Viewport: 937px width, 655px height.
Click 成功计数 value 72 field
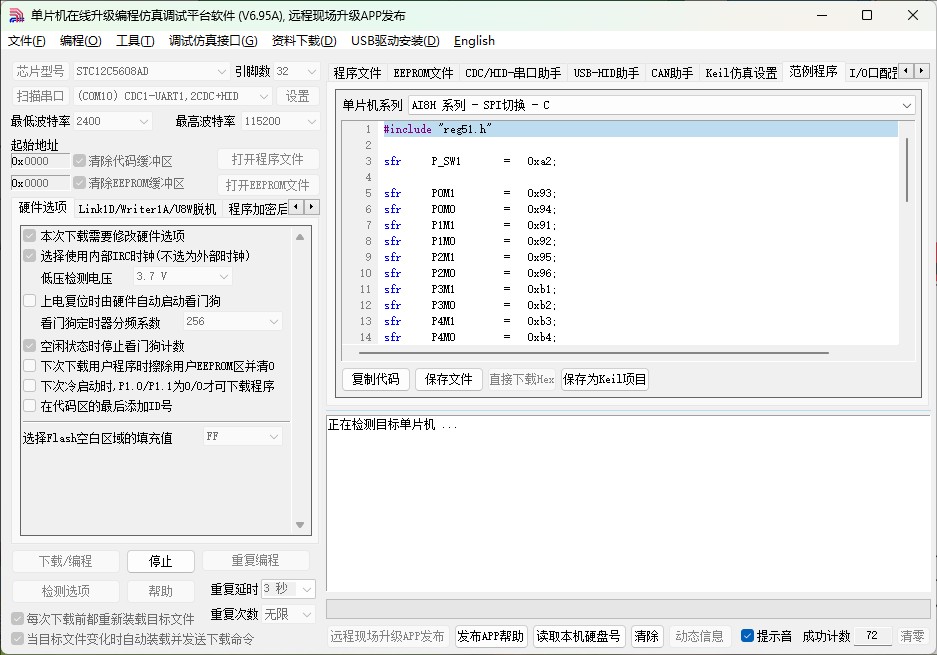873,636
